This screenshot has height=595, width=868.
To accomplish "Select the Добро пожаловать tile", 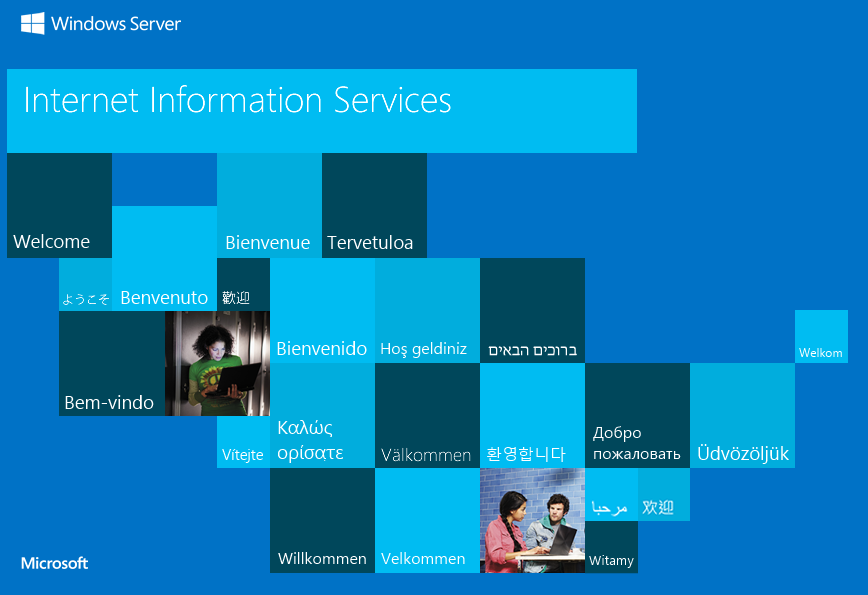I will pyautogui.click(x=637, y=416).
